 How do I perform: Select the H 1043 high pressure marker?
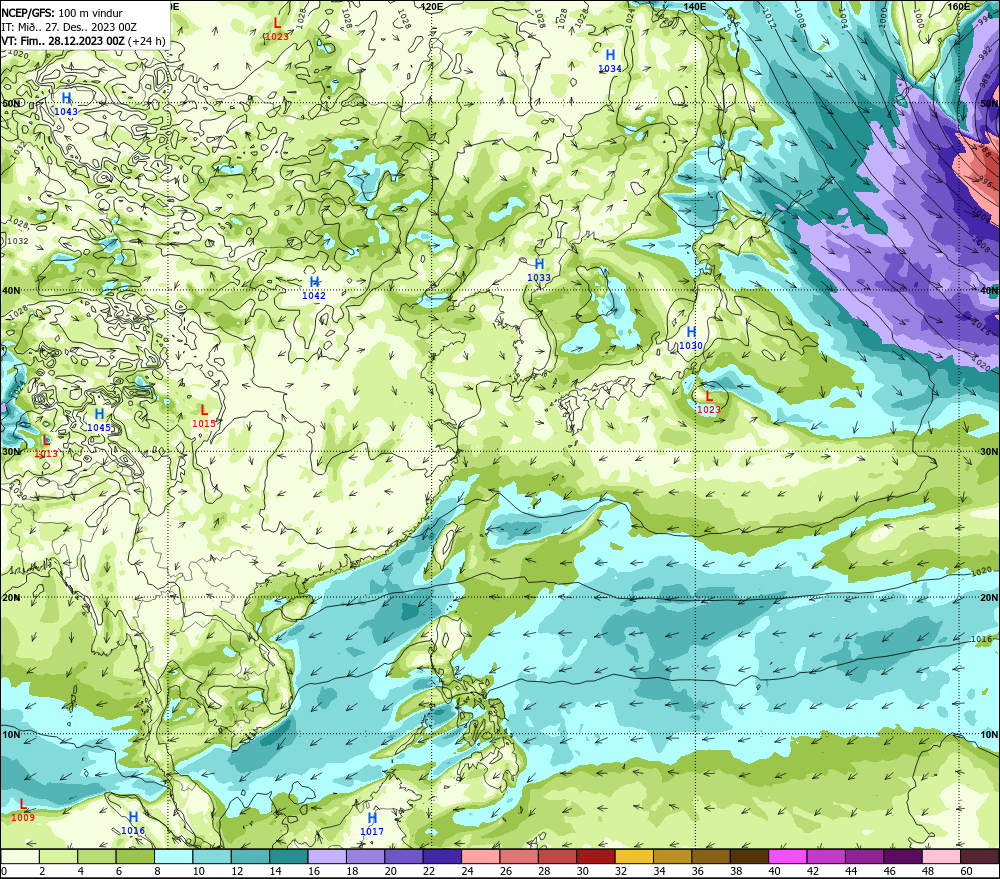[x=66, y=103]
